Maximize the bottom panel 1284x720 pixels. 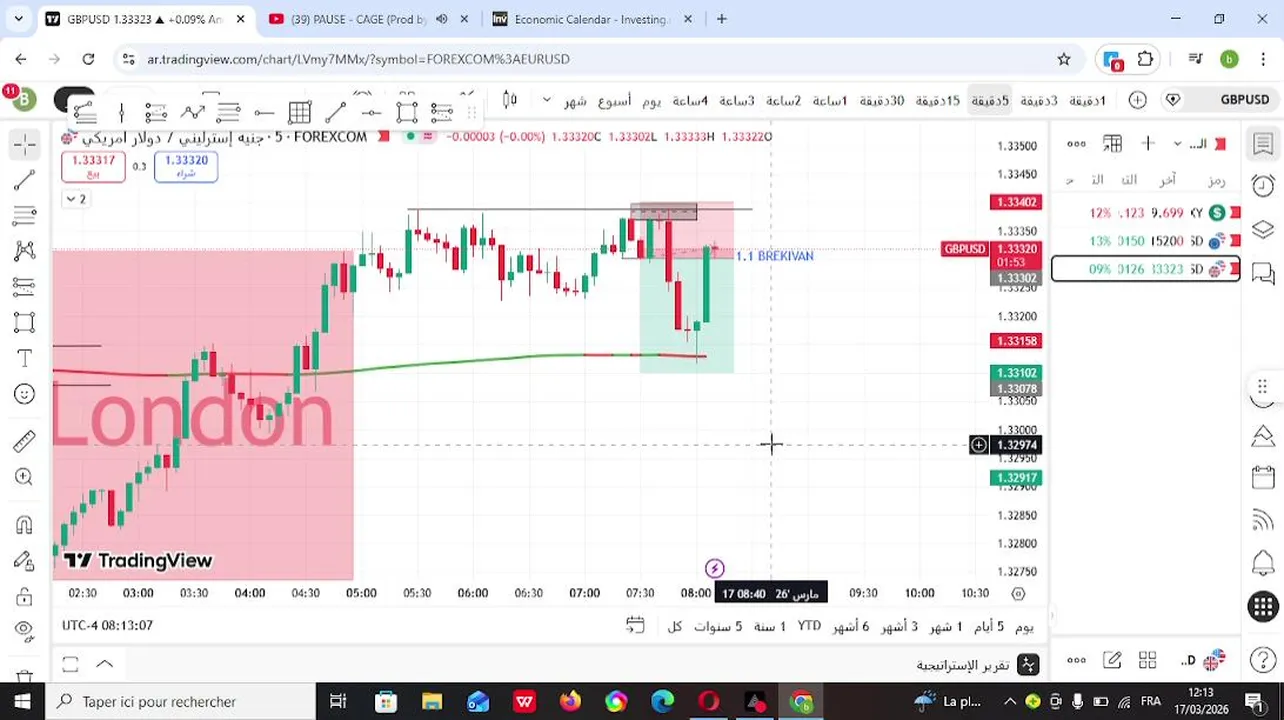point(70,664)
